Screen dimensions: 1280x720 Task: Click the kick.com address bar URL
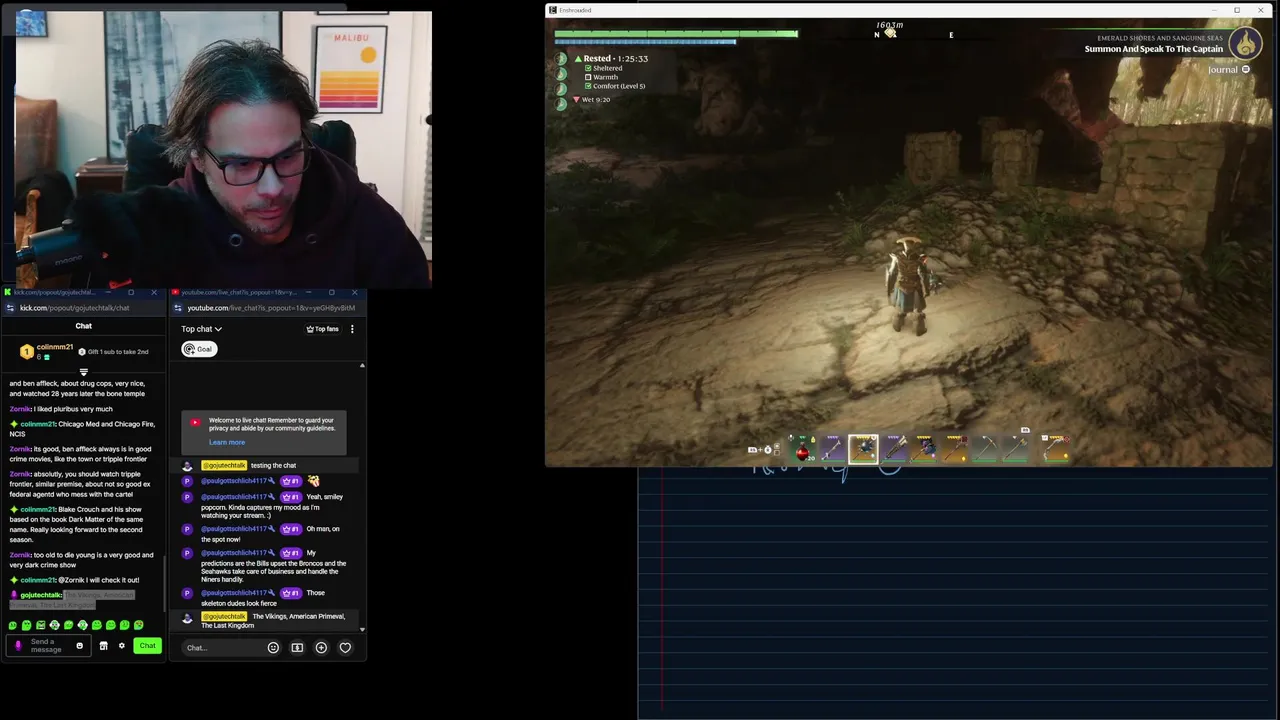click(75, 308)
